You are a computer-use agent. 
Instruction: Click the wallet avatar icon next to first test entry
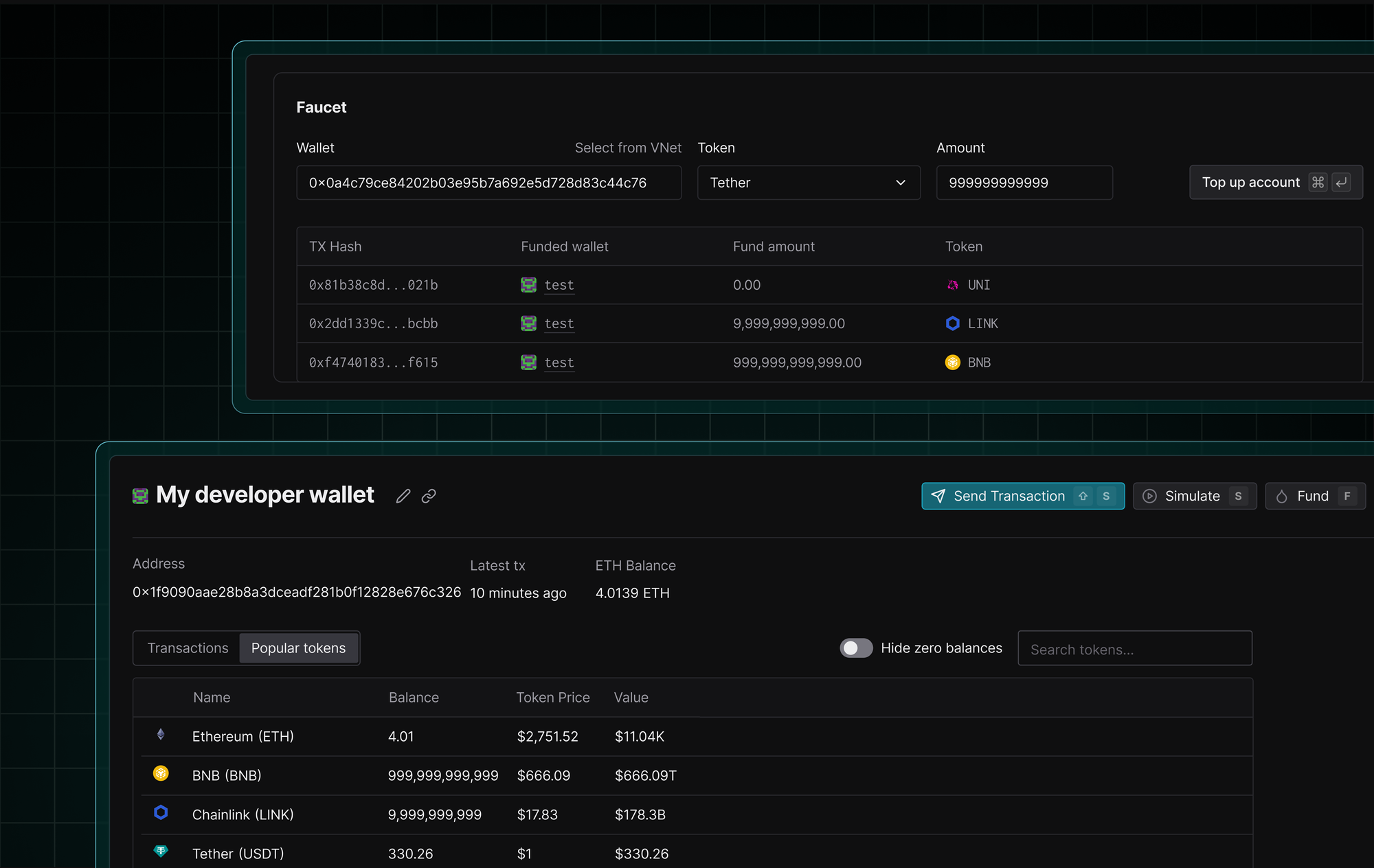[528, 284]
